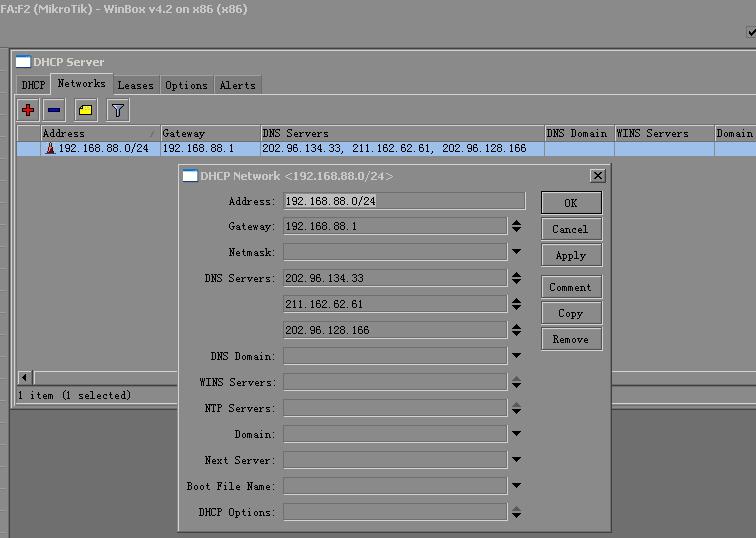Confirm the dialog with OK
This screenshot has height=538, width=756.
click(x=571, y=203)
